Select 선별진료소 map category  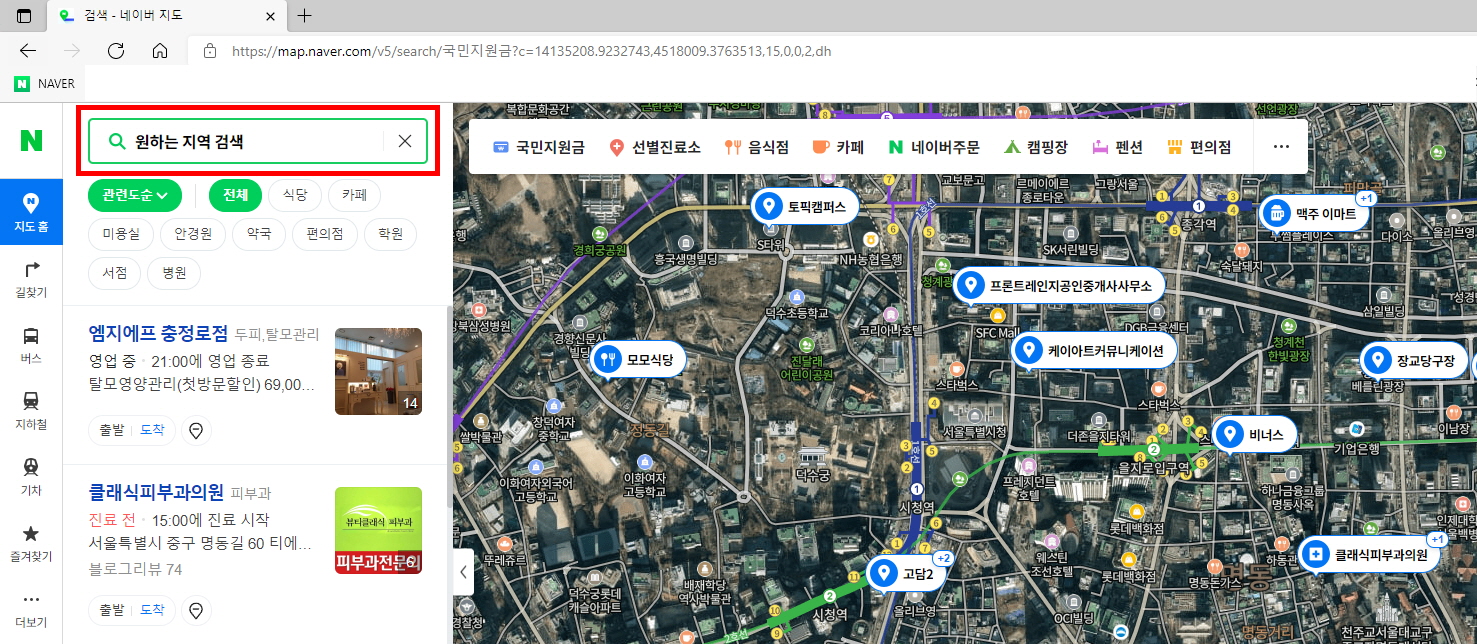pos(655,147)
